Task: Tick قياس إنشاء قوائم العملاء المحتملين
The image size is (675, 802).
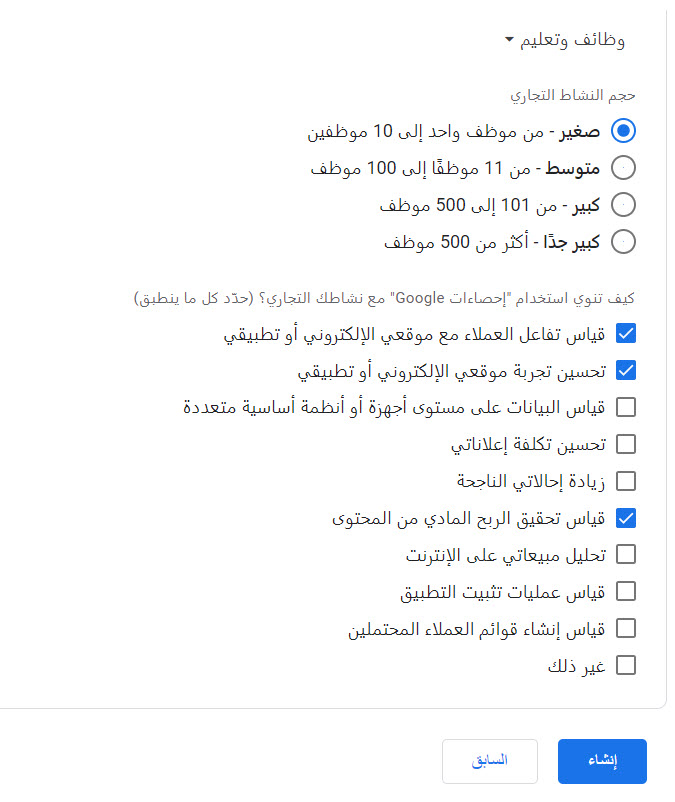Action: tap(626, 628)
